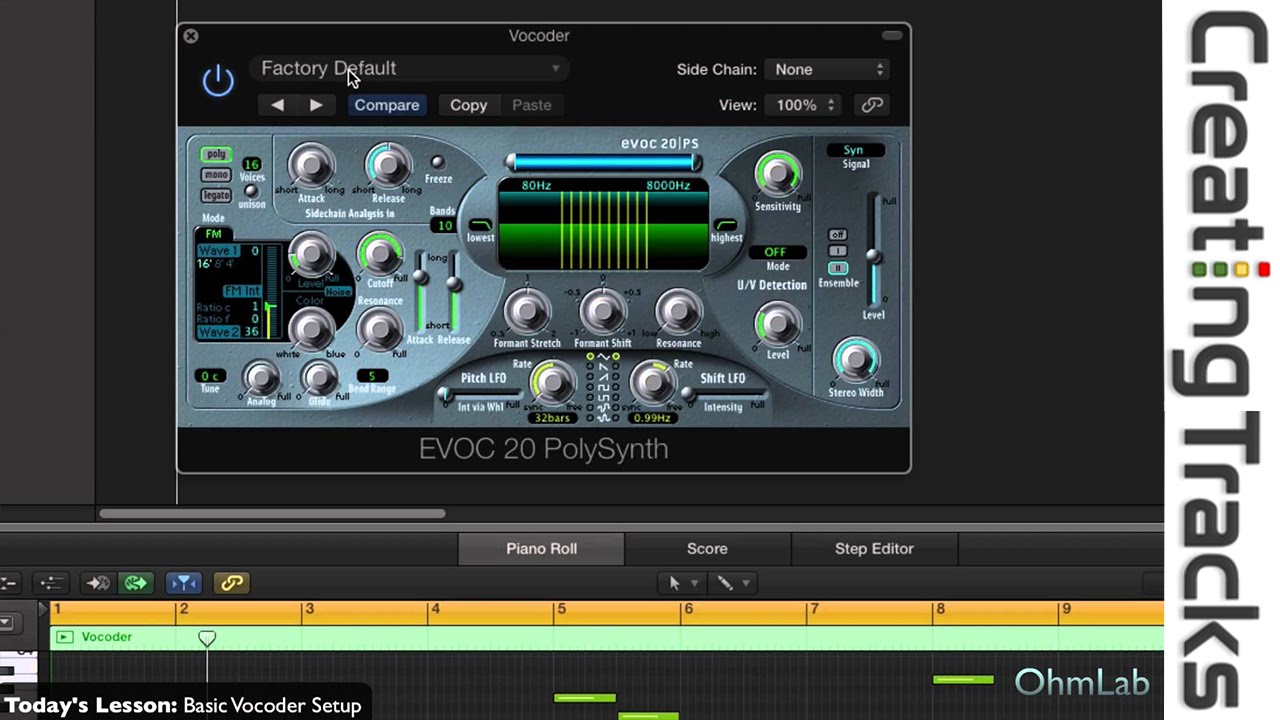Click the Sidechain Analysis Attack knob
Viewport: 1280px width, 720px height.
click(x=312, y=166)
